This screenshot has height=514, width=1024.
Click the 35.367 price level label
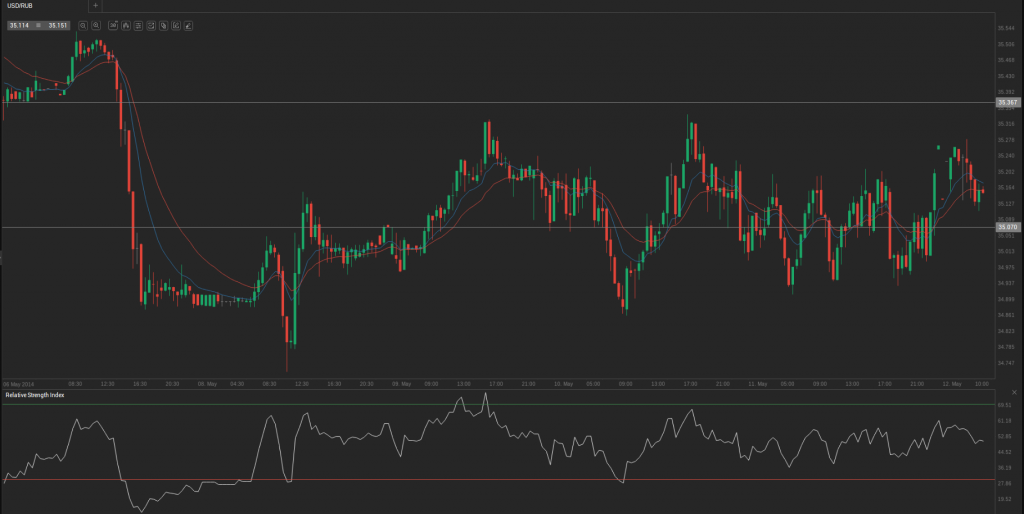[x=1007, y=102]
